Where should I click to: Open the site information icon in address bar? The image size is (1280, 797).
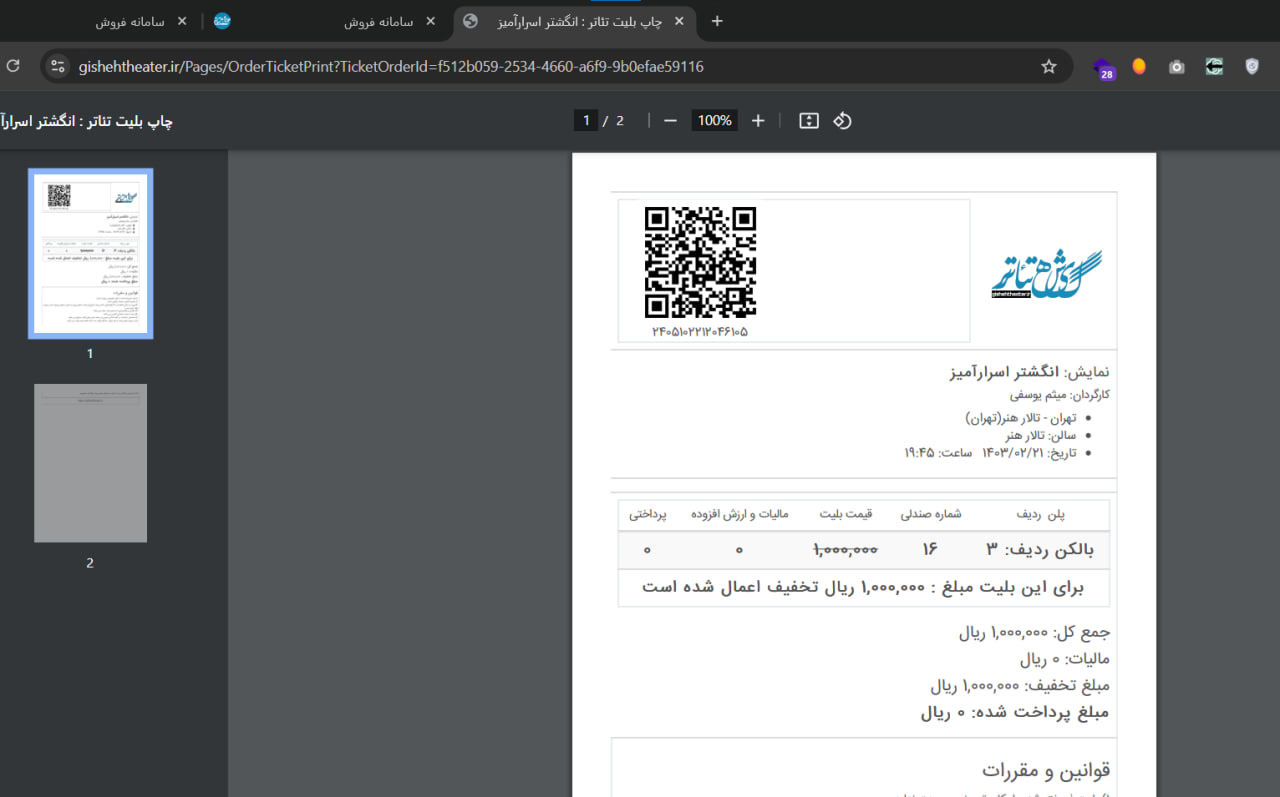coord(58,66)
